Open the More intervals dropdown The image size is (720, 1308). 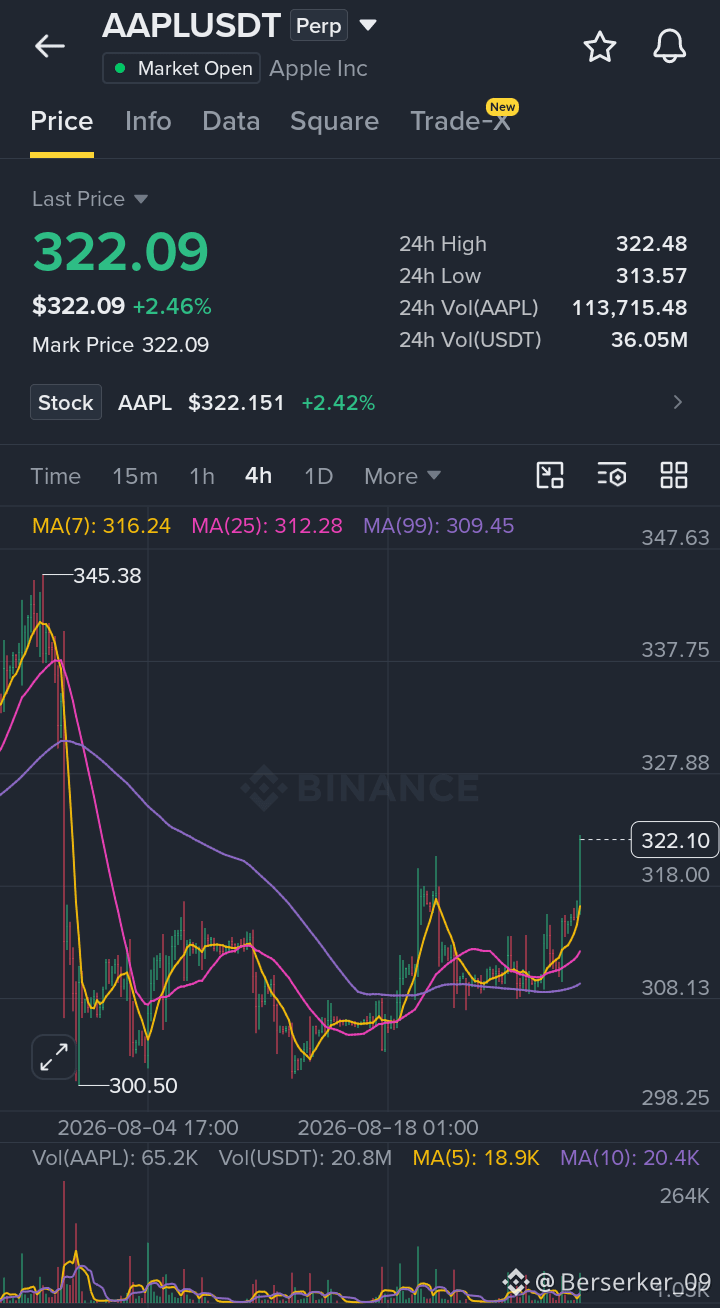point(402,476)
